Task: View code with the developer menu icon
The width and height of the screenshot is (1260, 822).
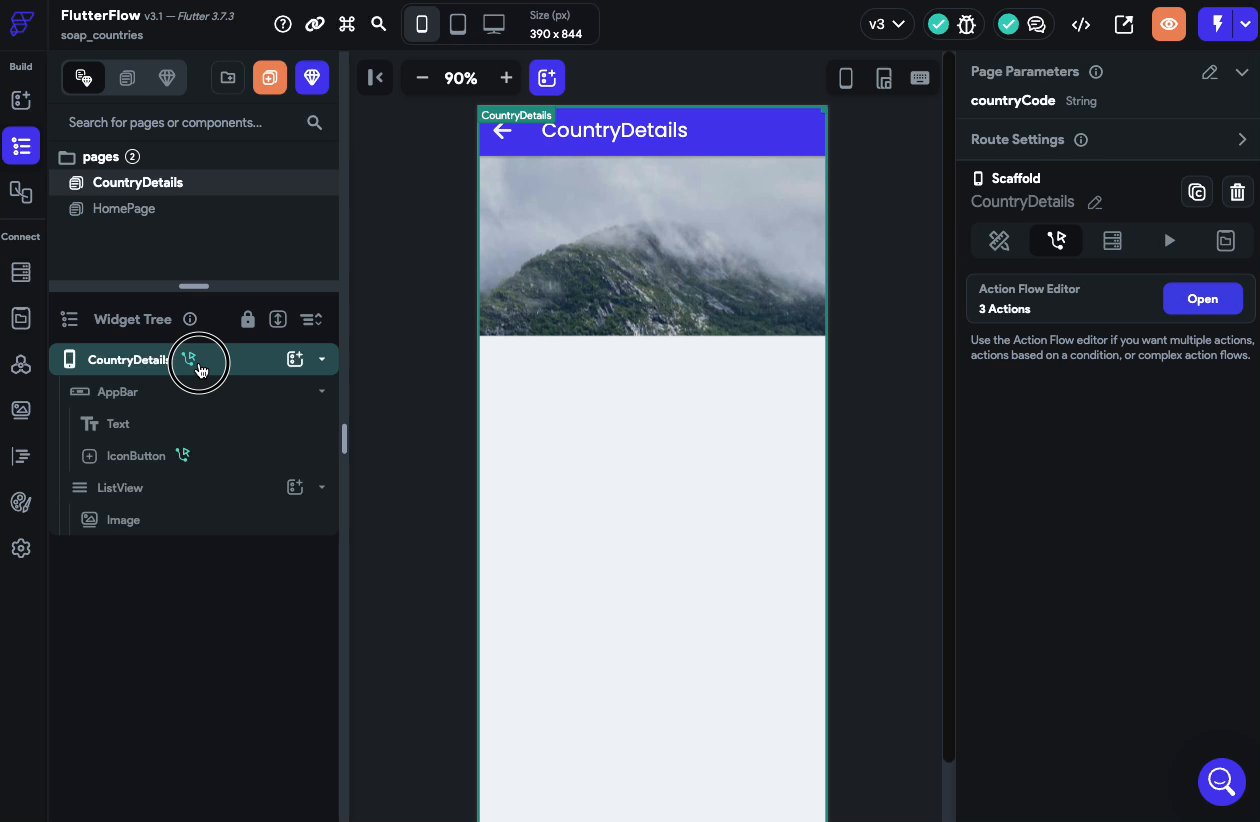Action: (x=1080, y=24)
